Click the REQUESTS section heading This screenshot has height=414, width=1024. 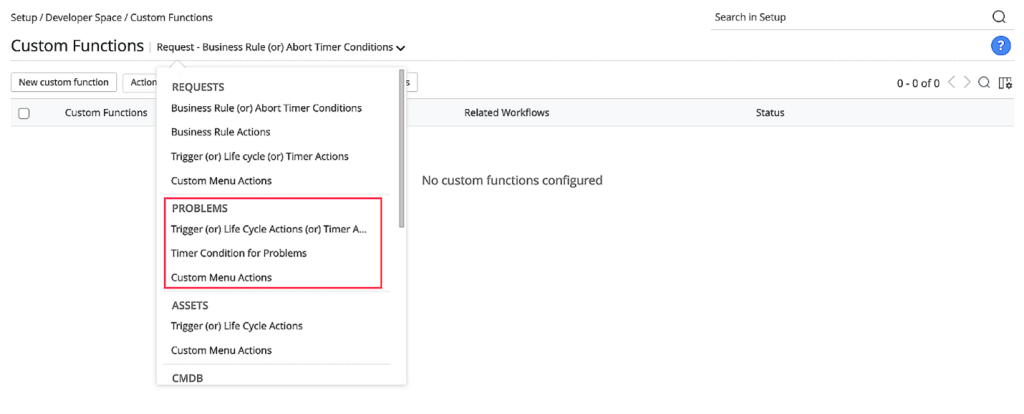point(198,87)
